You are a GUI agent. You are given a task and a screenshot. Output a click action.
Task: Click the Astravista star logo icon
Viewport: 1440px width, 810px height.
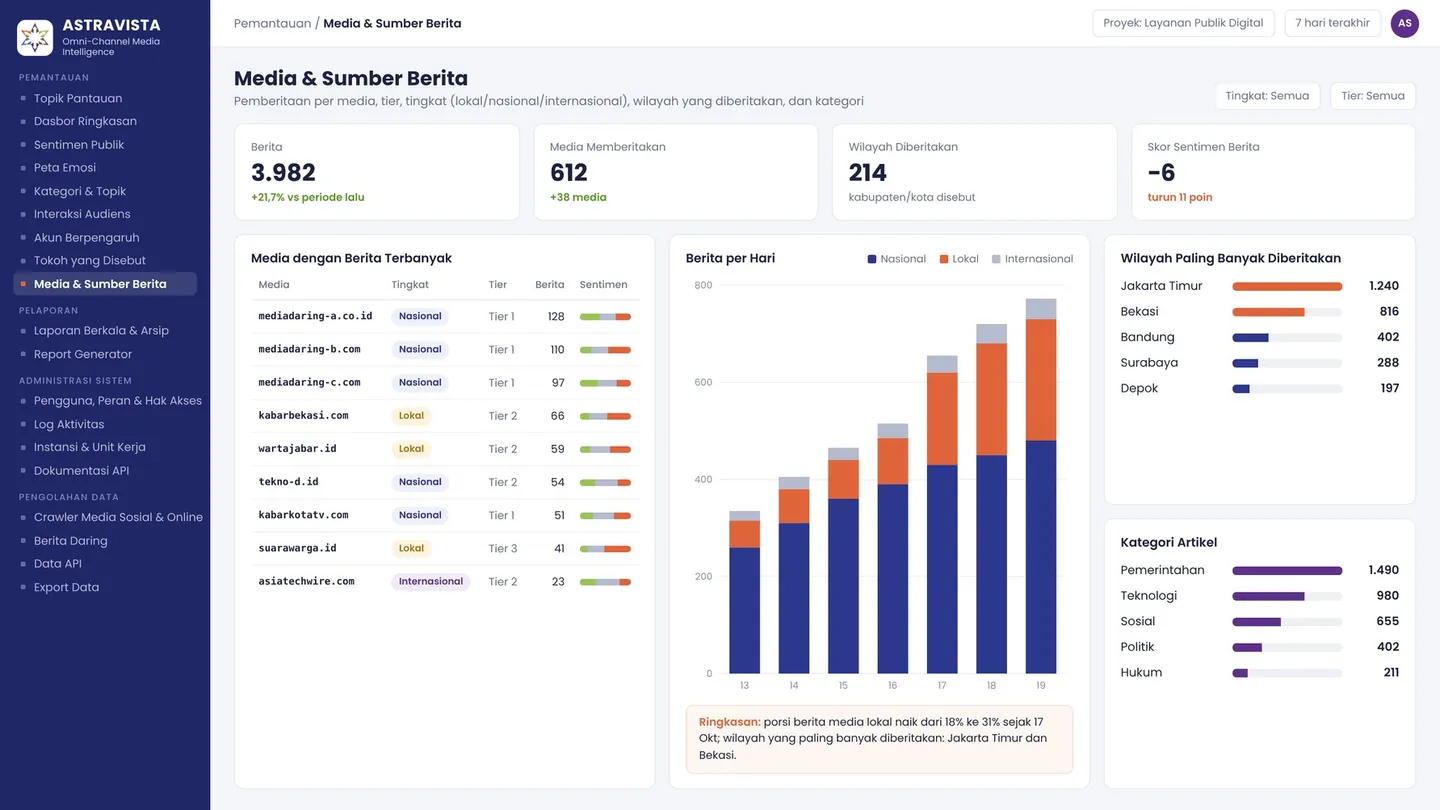point(35,38)
